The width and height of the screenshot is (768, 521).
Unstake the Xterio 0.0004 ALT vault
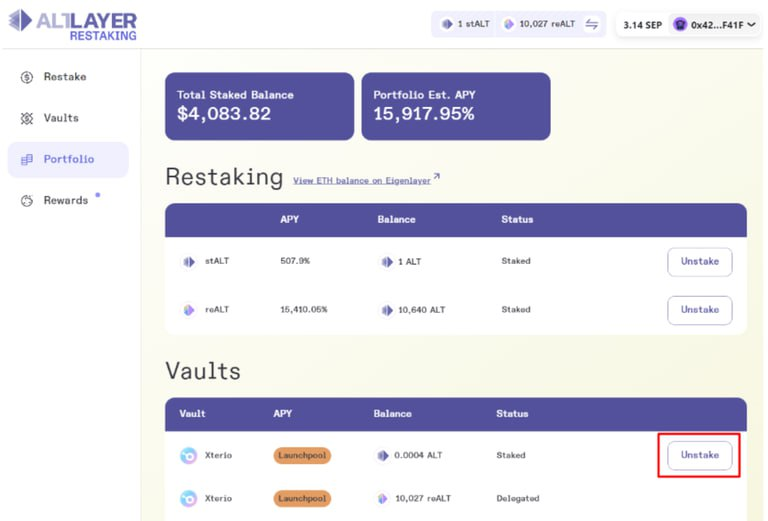[700, 455]
